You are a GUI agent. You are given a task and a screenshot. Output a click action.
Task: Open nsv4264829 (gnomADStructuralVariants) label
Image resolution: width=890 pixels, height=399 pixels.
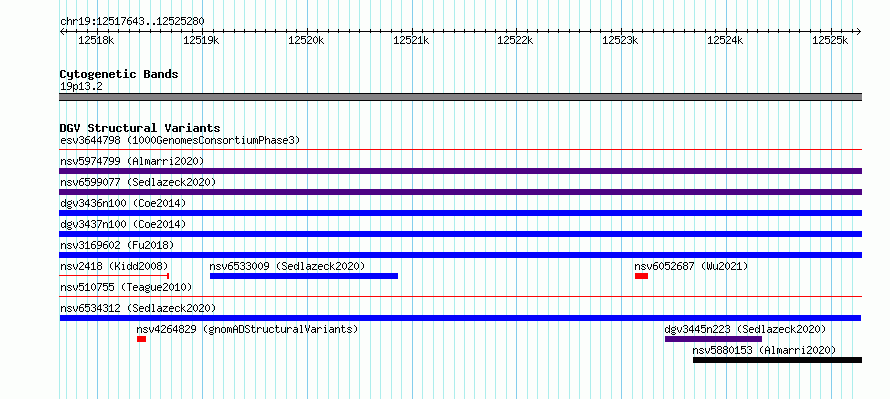(247, 329)
